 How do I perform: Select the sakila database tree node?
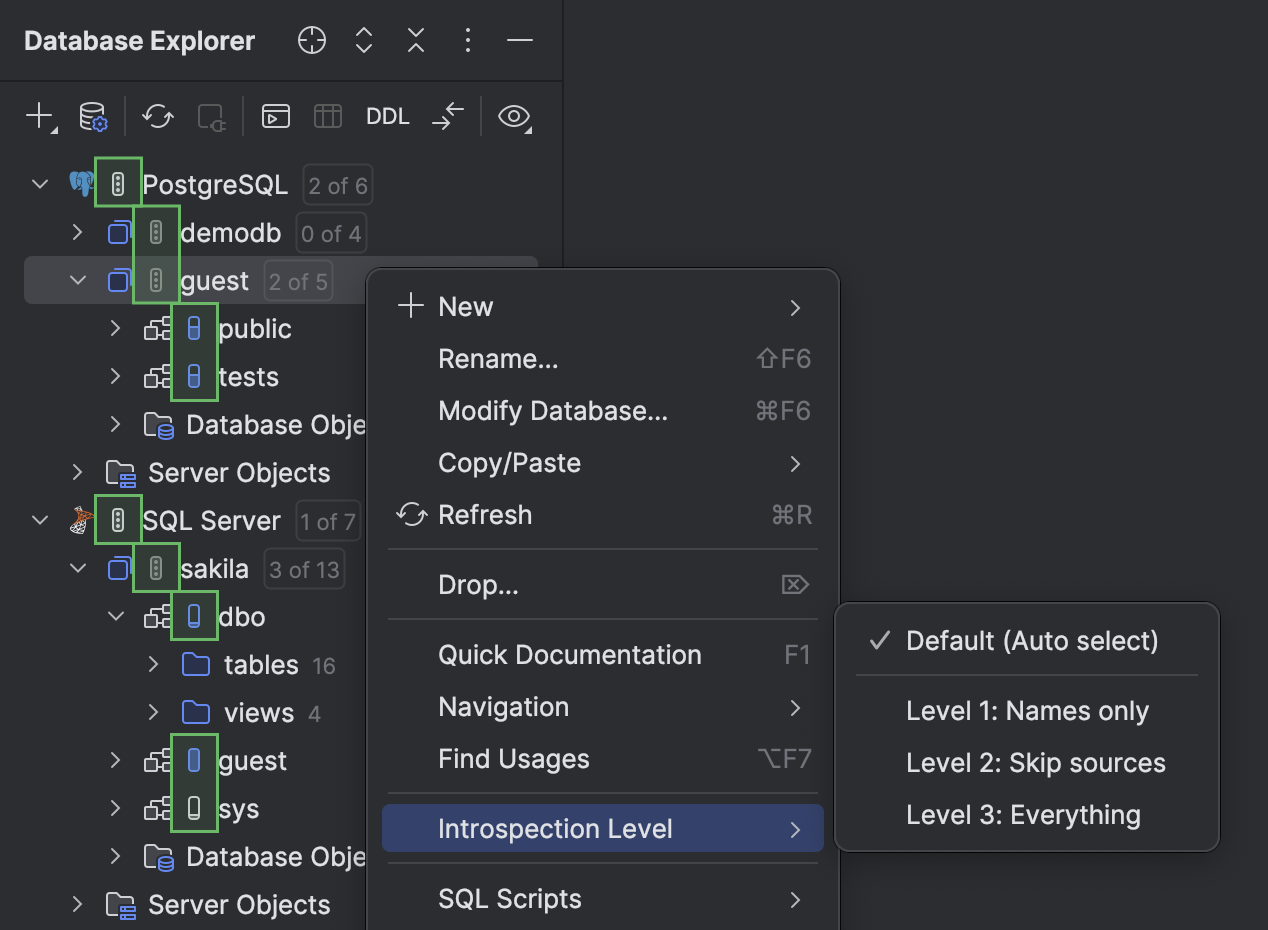214,568
